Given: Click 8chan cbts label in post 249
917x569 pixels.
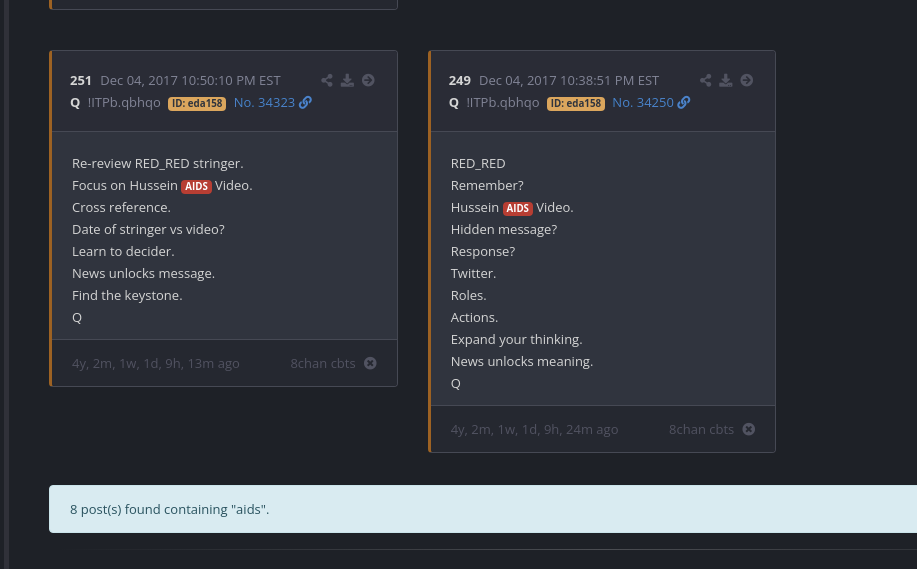Looking at the screenshot, I should click(x=701, y=429).
